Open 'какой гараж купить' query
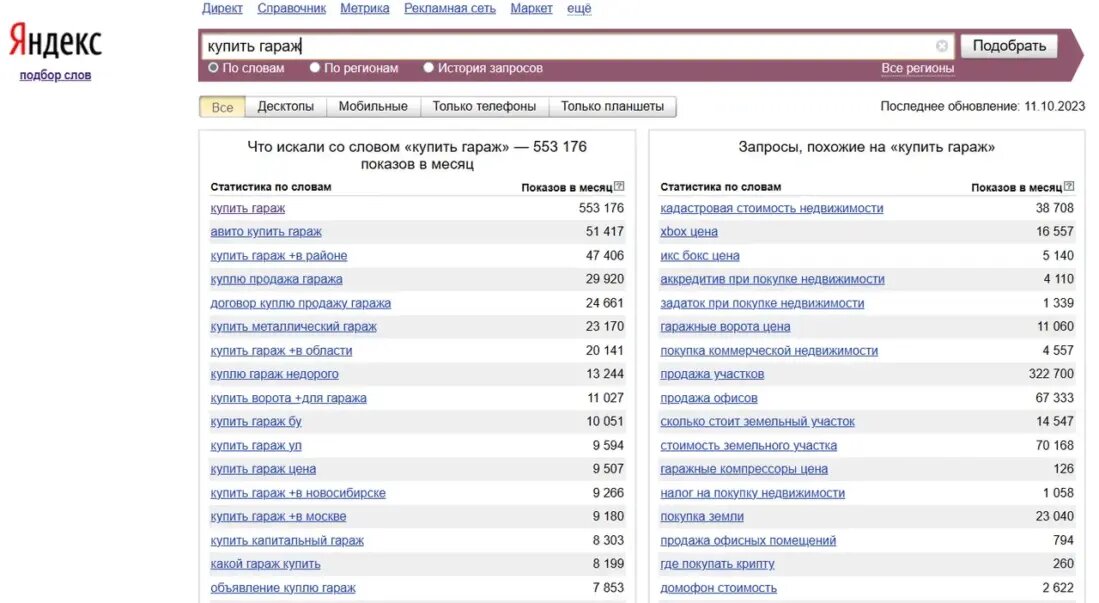 pyautogui.click(x=265, y=564)
